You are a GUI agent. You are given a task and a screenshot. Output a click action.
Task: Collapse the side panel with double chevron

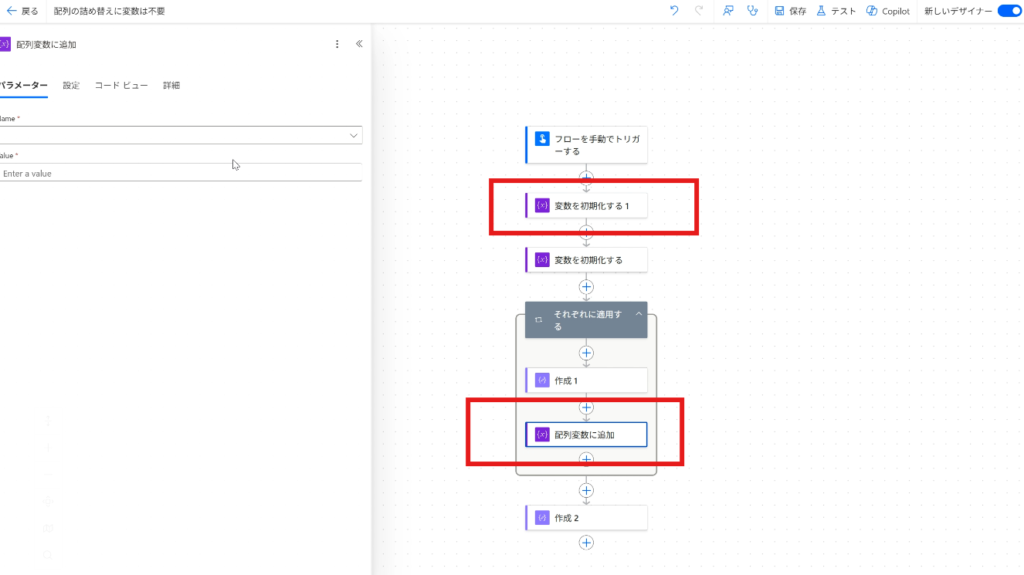pyautogui.click(x=359, y=44)
